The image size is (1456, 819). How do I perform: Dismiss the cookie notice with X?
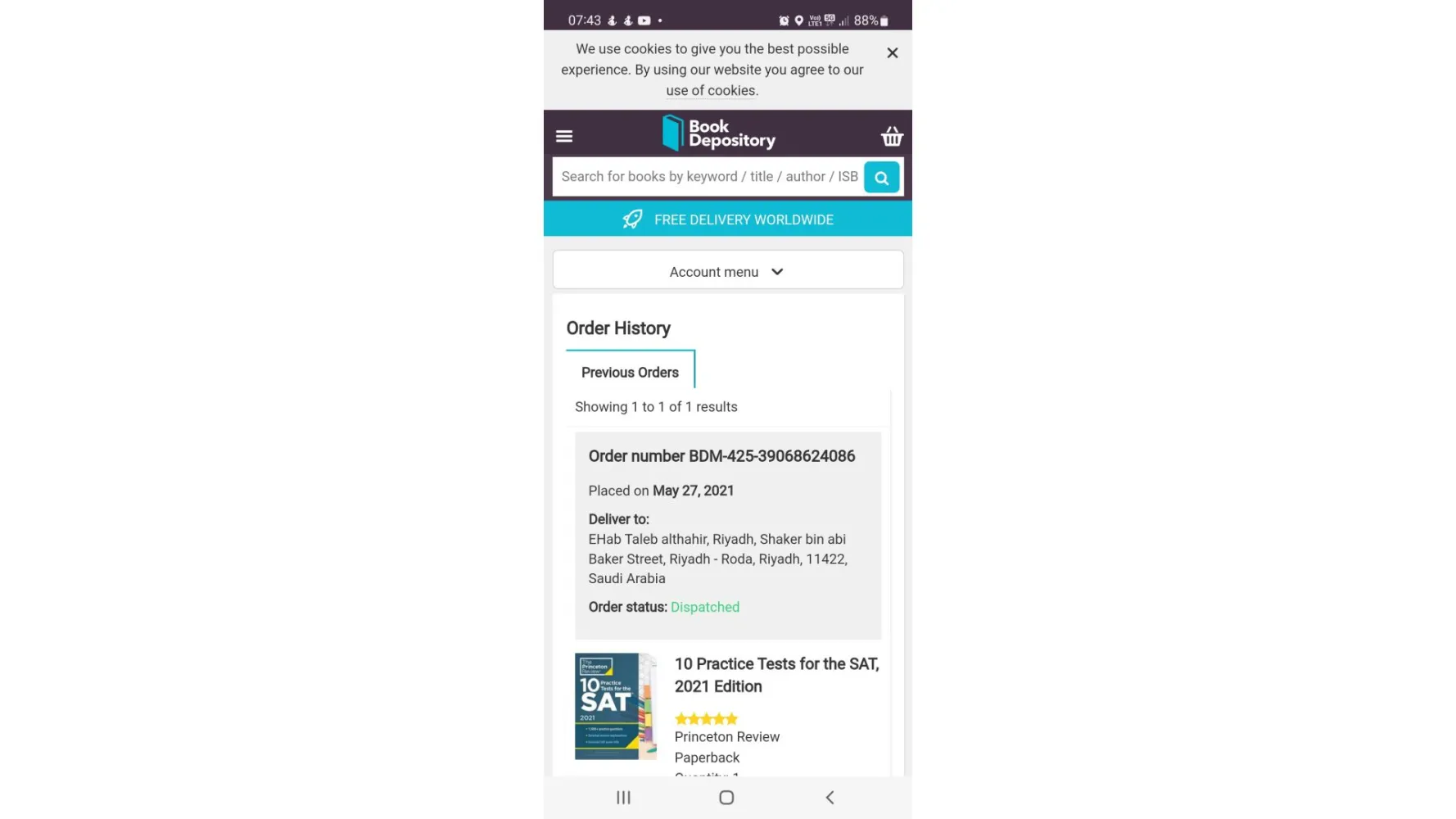(893, 53)
